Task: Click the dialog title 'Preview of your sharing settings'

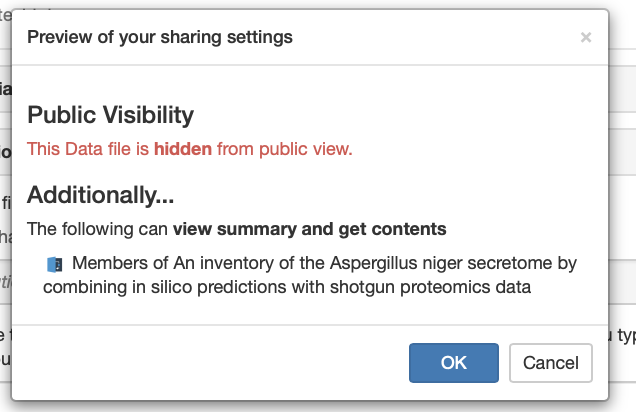Action: coord(160,37)
